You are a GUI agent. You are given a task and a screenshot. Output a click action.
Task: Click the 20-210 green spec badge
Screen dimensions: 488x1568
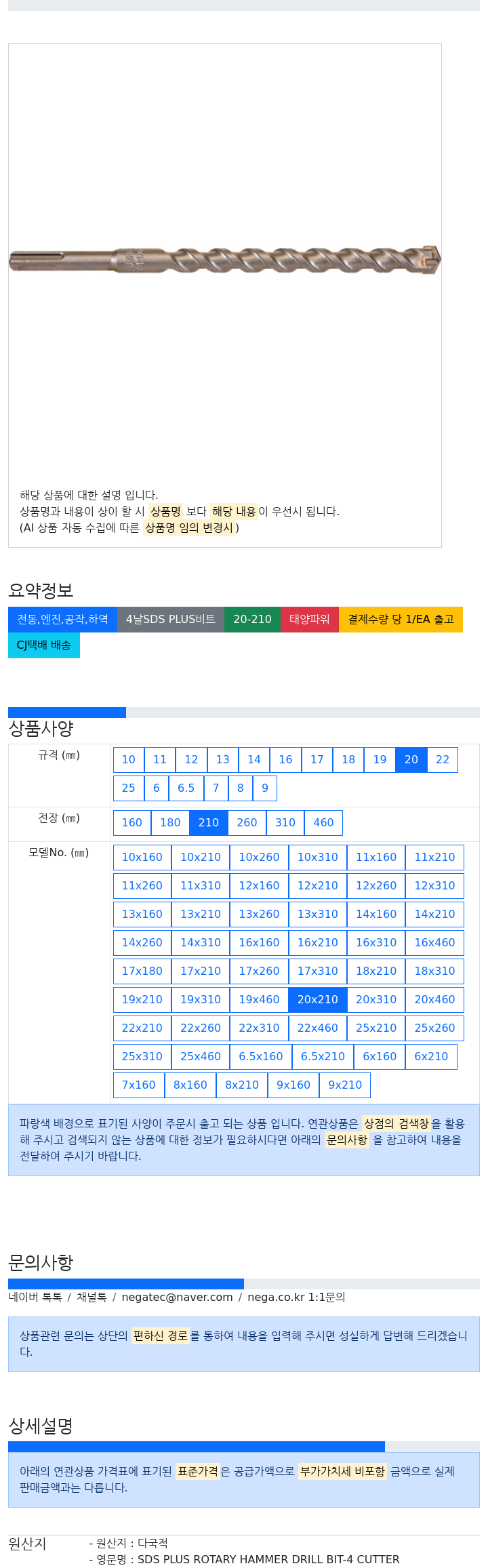pyautogui.click(x=252, y=620)
